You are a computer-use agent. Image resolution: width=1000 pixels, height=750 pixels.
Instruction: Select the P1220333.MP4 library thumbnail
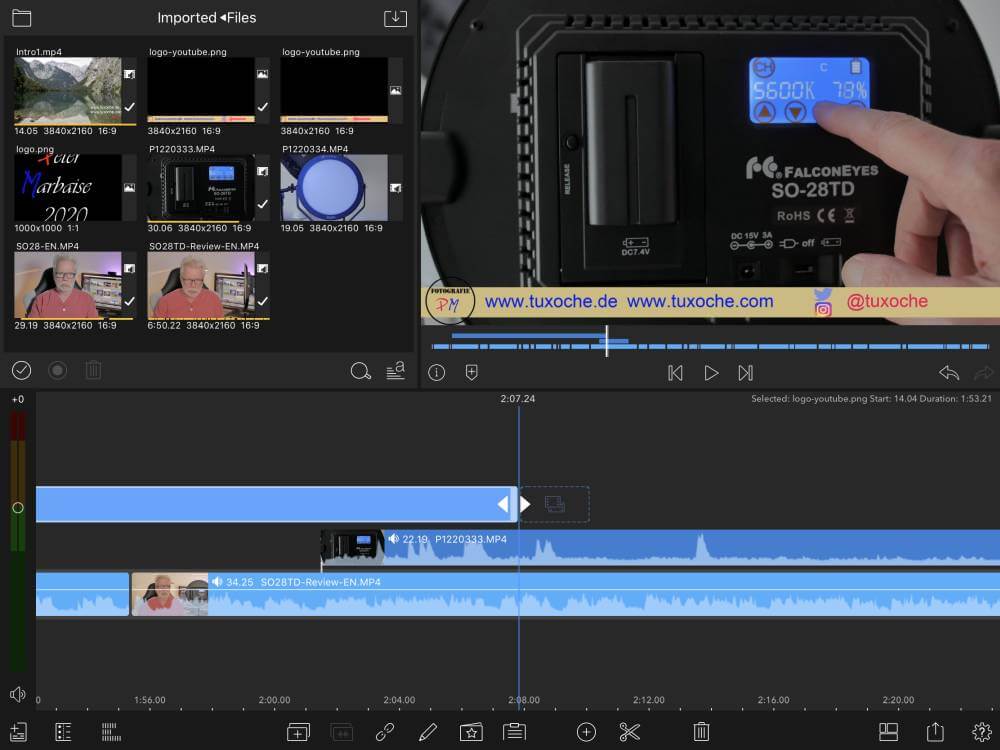click(201, 188)
